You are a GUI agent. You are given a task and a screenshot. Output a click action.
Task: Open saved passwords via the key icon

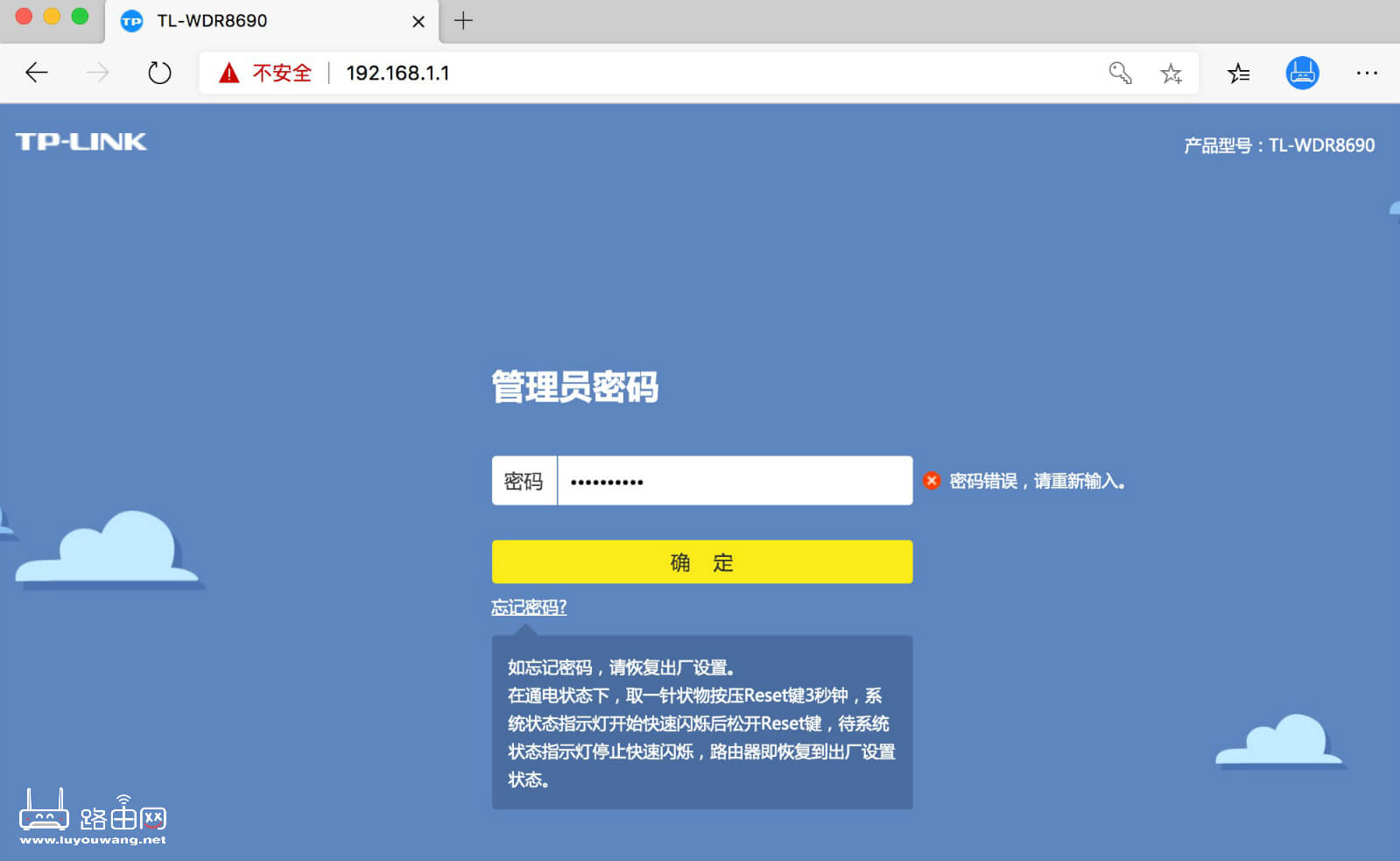coord(1120,73)
